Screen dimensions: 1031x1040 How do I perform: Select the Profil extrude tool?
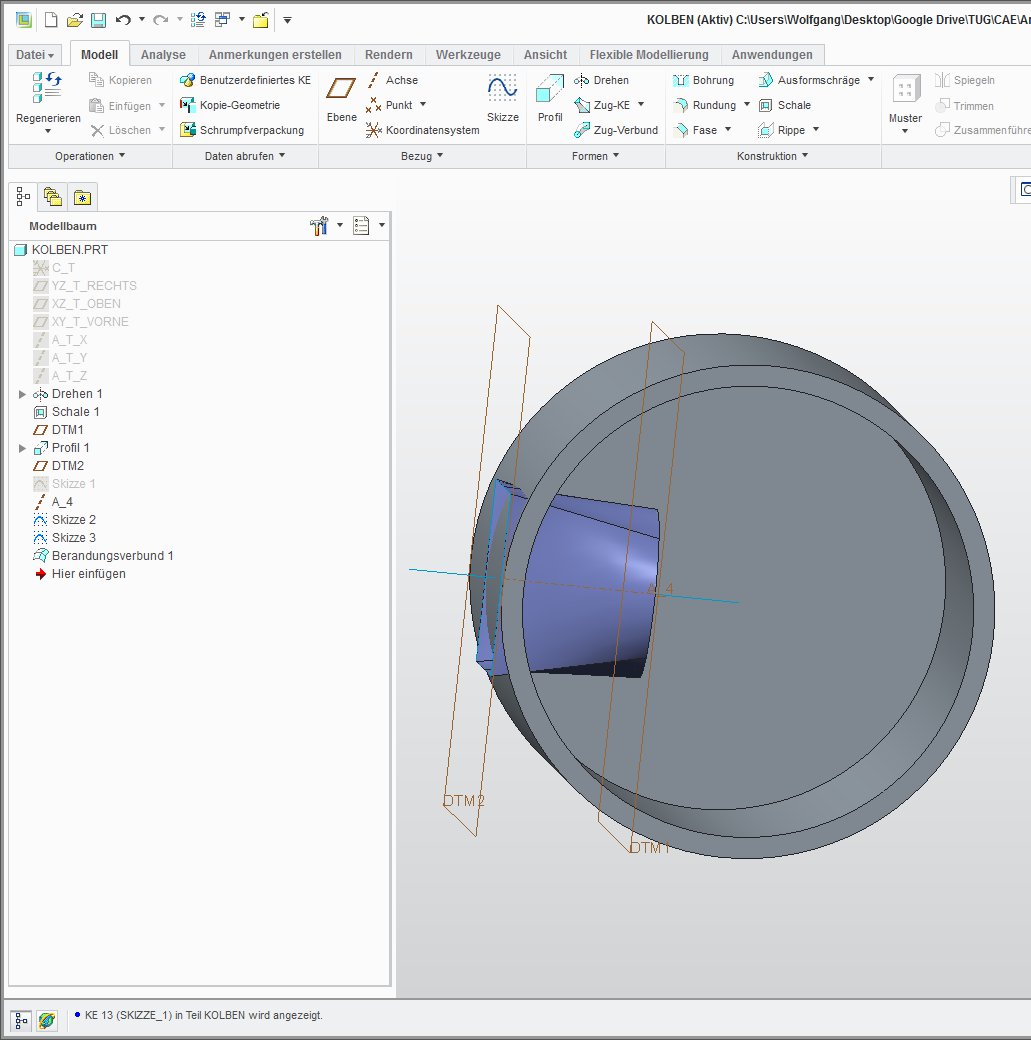point(549,99)
